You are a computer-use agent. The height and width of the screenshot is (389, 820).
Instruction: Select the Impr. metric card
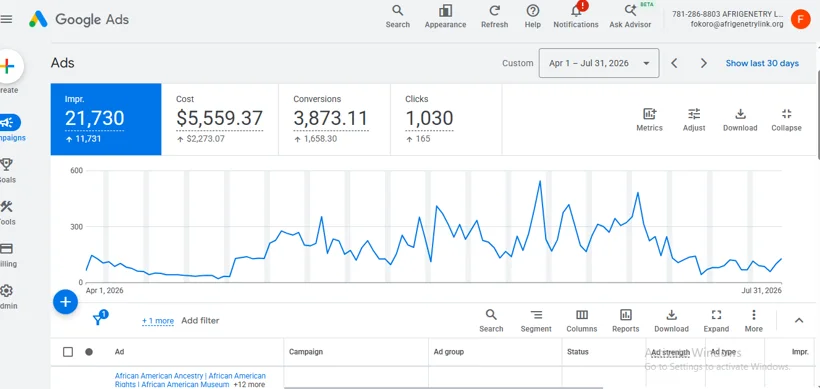(x=106, y=119)
